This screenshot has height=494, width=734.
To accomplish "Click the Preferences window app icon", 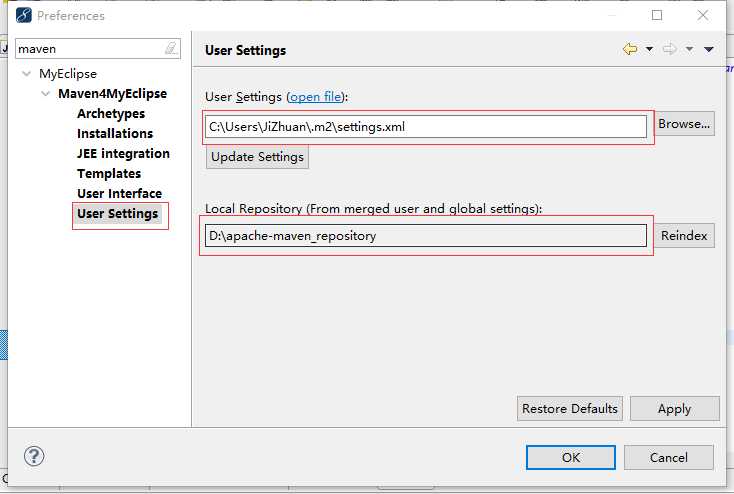I will [23, 15].
